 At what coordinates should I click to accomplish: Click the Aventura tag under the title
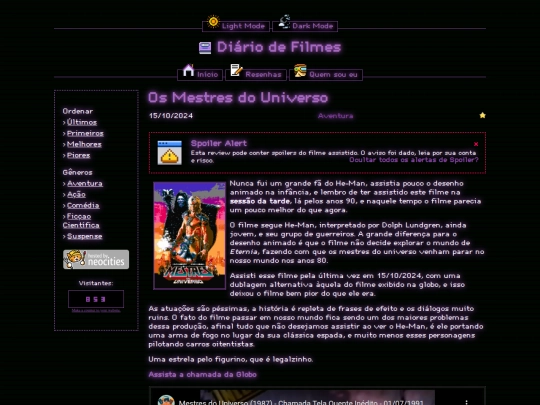pos(335,116)
